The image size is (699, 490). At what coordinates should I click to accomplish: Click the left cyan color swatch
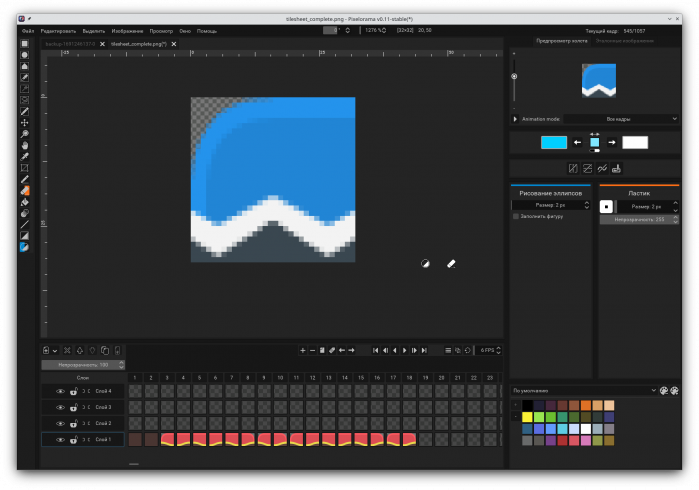point(554,143)
